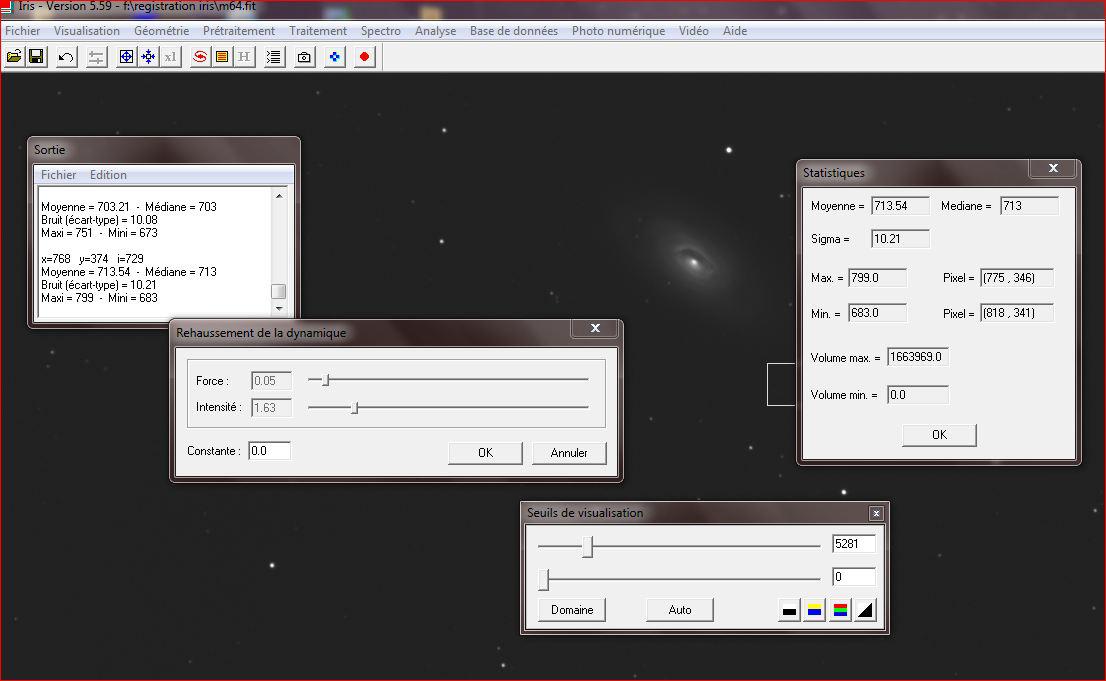Screen dimensions: 1106x681
Task: Click the undo arrow icon
Action: pos(66,57)
